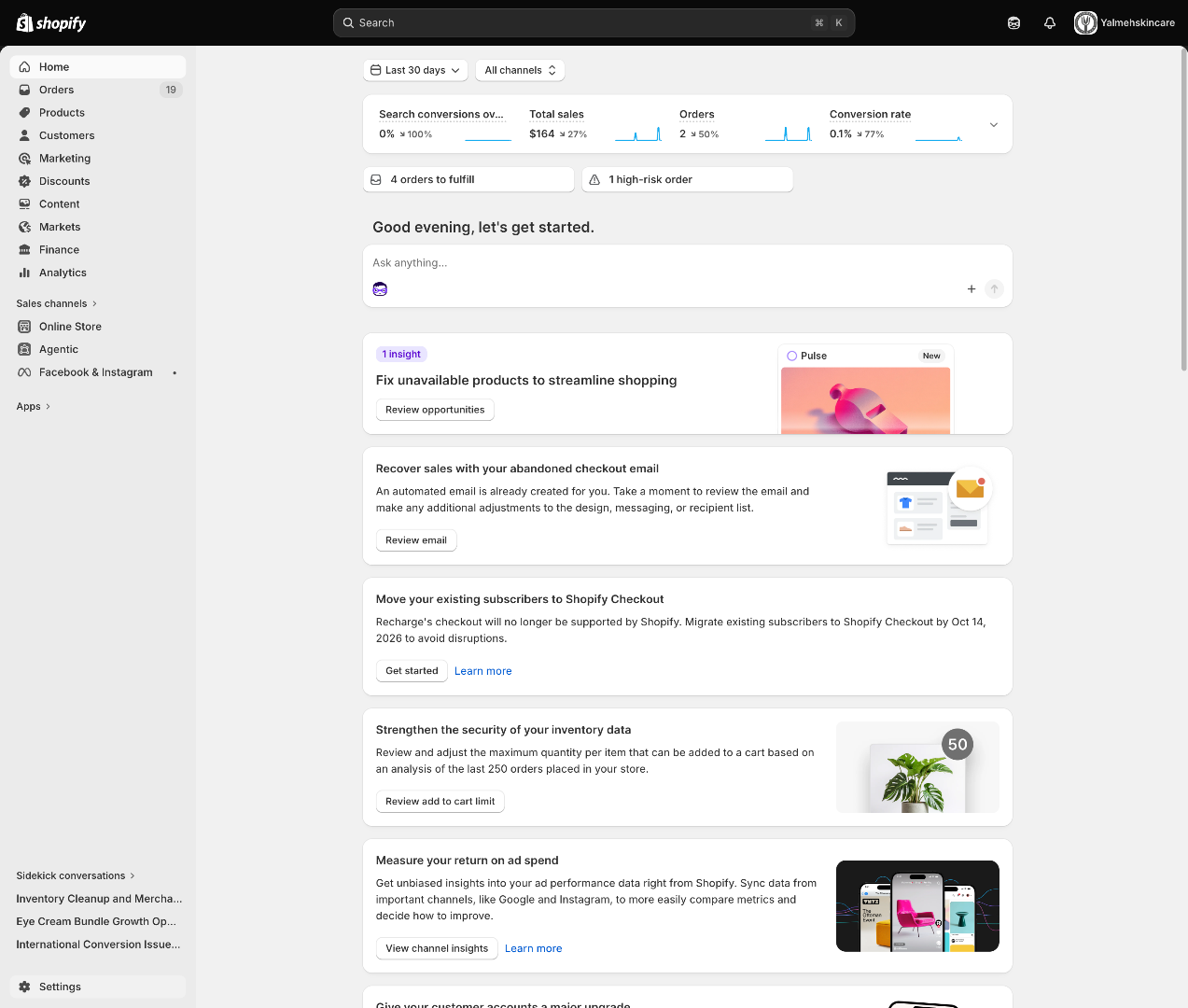Open Marketing in sidebar
This screenshot has width=1188, height=1008.
98,159
